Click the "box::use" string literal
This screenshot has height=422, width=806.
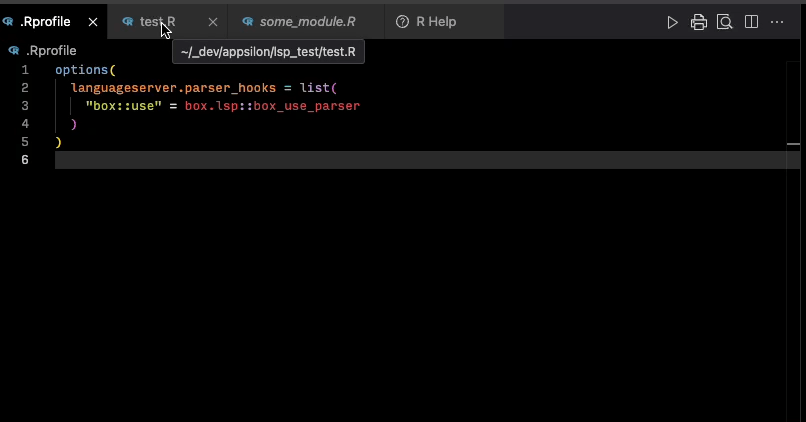pyautogui.click(x=124, y=106)
